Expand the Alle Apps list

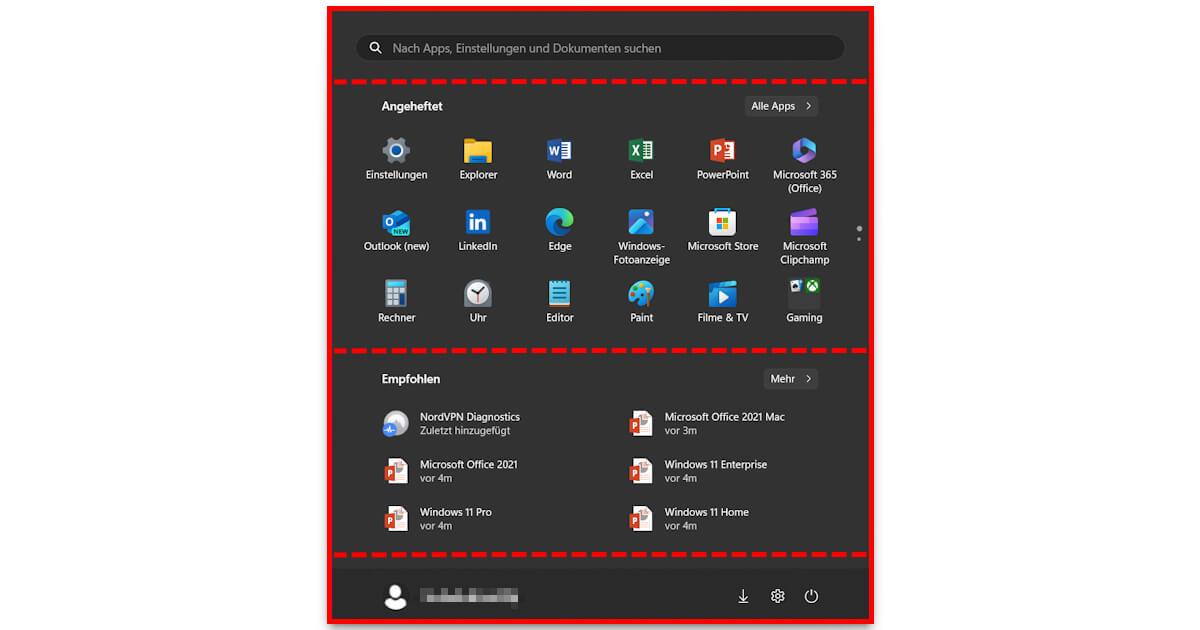781,106
